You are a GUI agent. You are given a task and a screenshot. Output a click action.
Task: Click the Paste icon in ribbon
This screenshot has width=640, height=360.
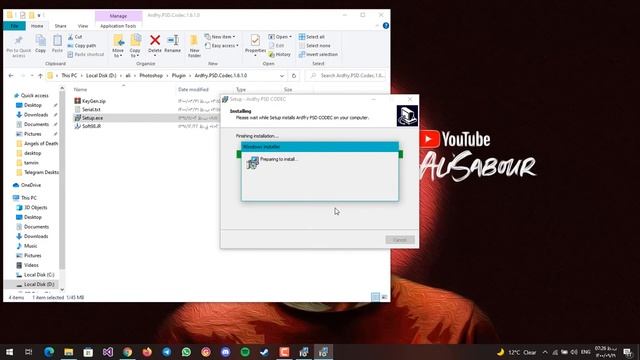pyautogui.click(x=57, y=40)
